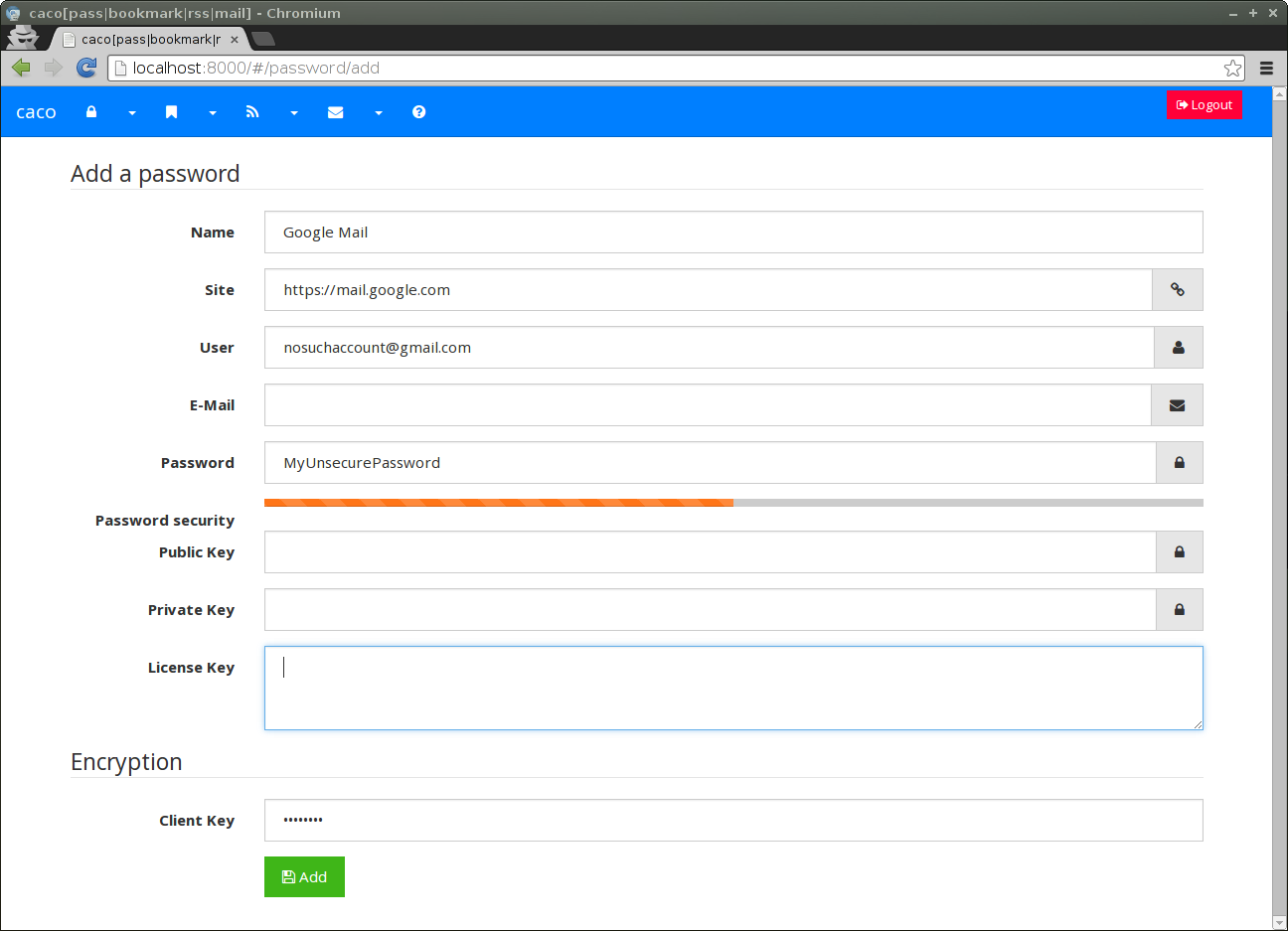Screen dimensions: 1288x931
Task: Click the scrollbar down arrow
Action: click(x=1279, y=923)
